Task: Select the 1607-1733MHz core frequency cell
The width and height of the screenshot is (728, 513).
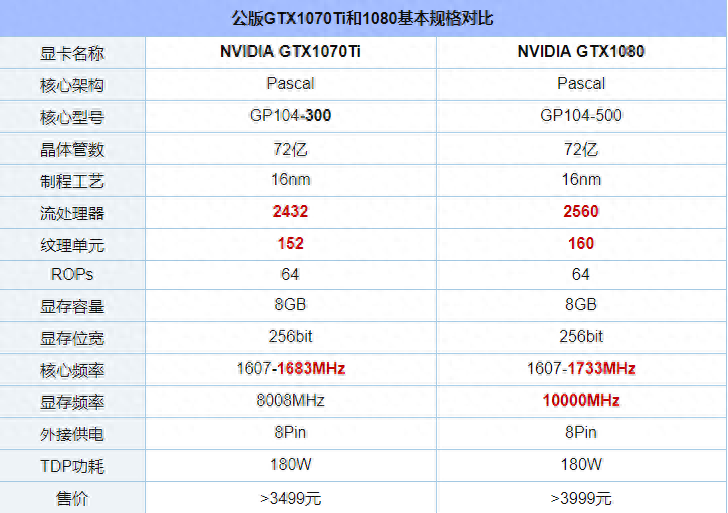Action: (x=581, y=369)
